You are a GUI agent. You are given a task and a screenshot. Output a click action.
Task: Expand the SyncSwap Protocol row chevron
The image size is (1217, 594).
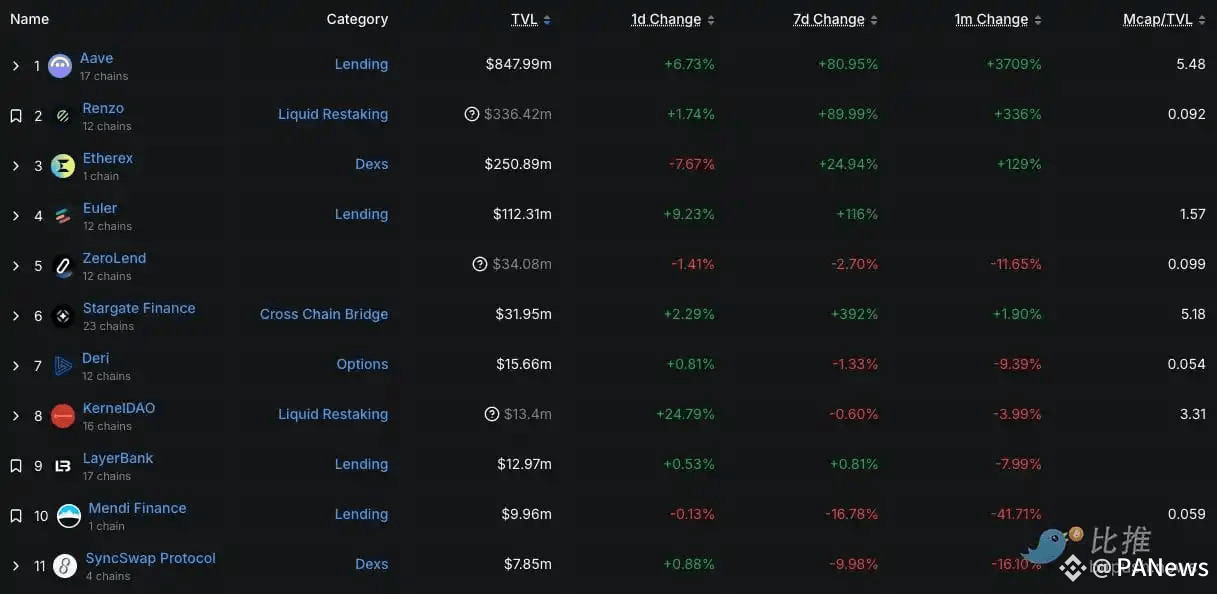click(x=16, y=566)
